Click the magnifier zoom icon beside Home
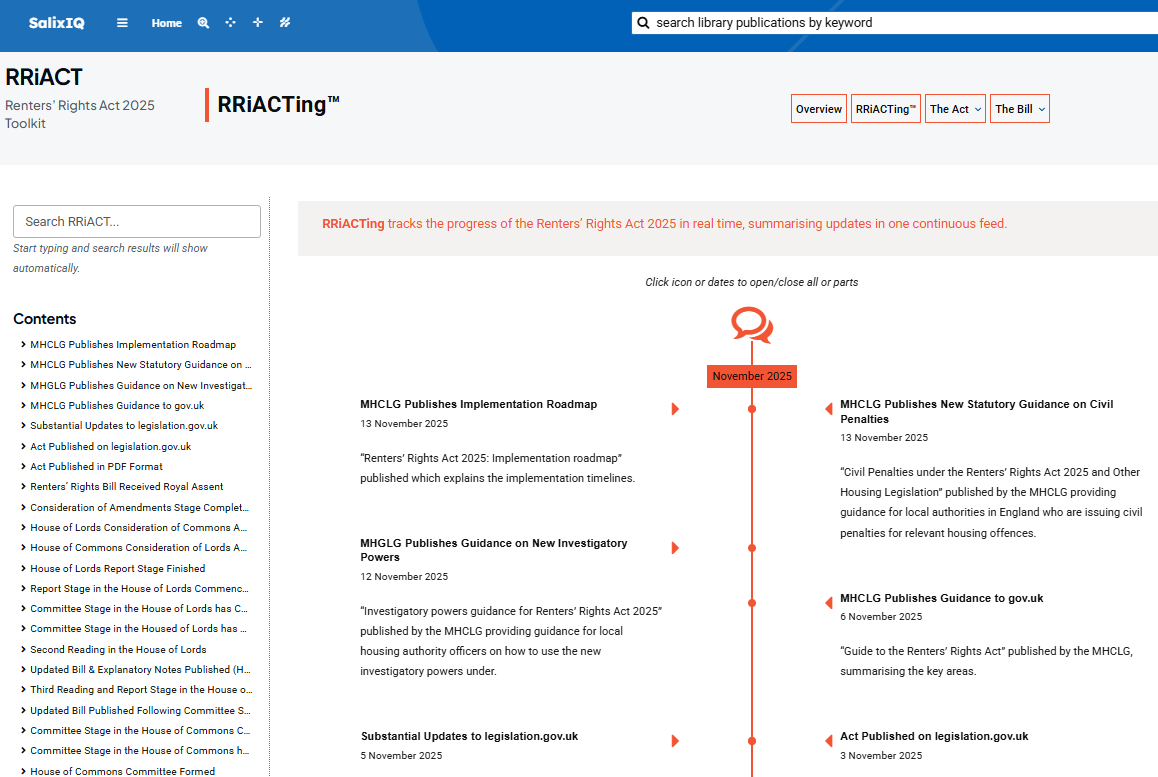 click(x=203, y=23)
